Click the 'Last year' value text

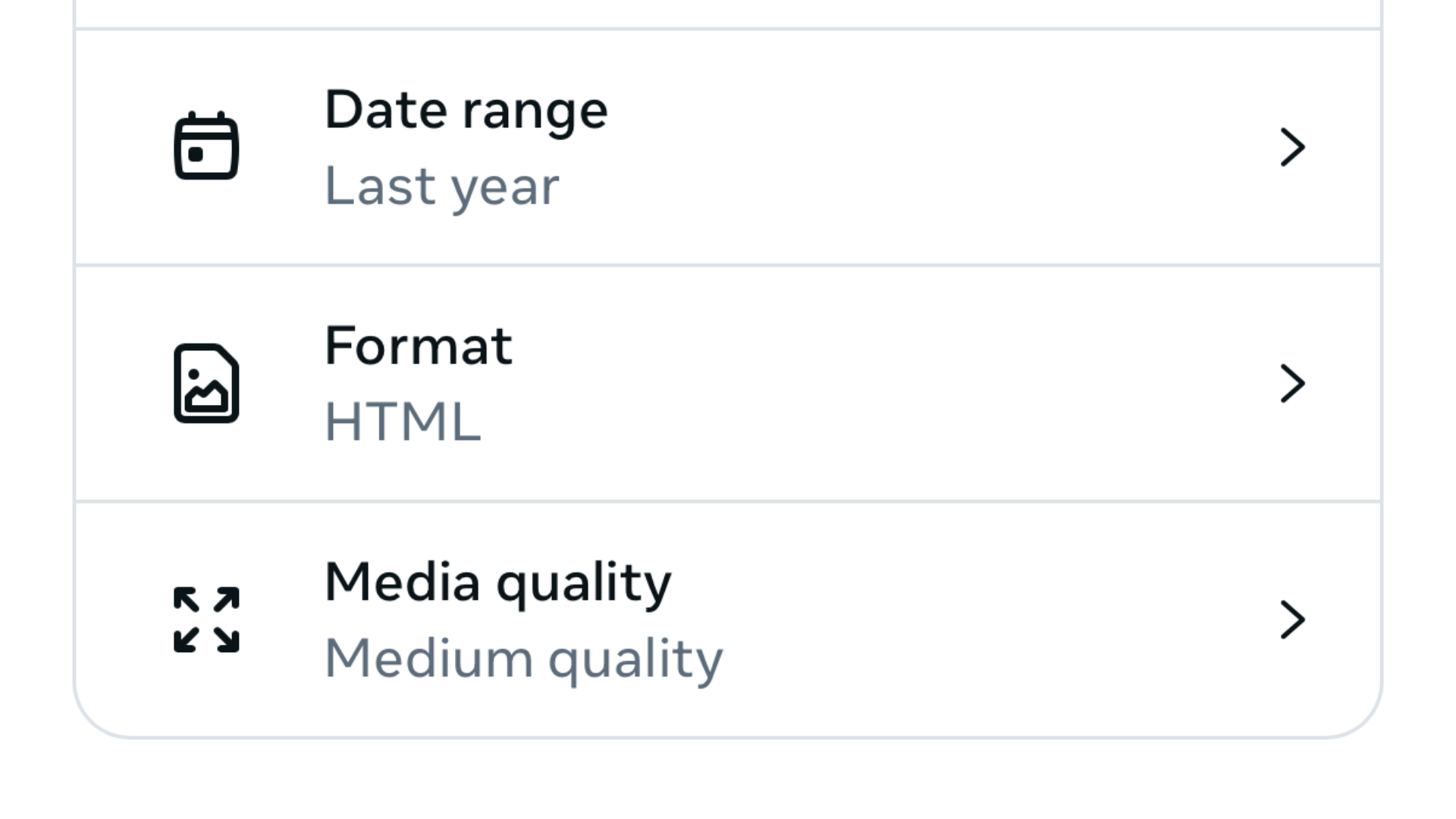(x=441, y=187)
